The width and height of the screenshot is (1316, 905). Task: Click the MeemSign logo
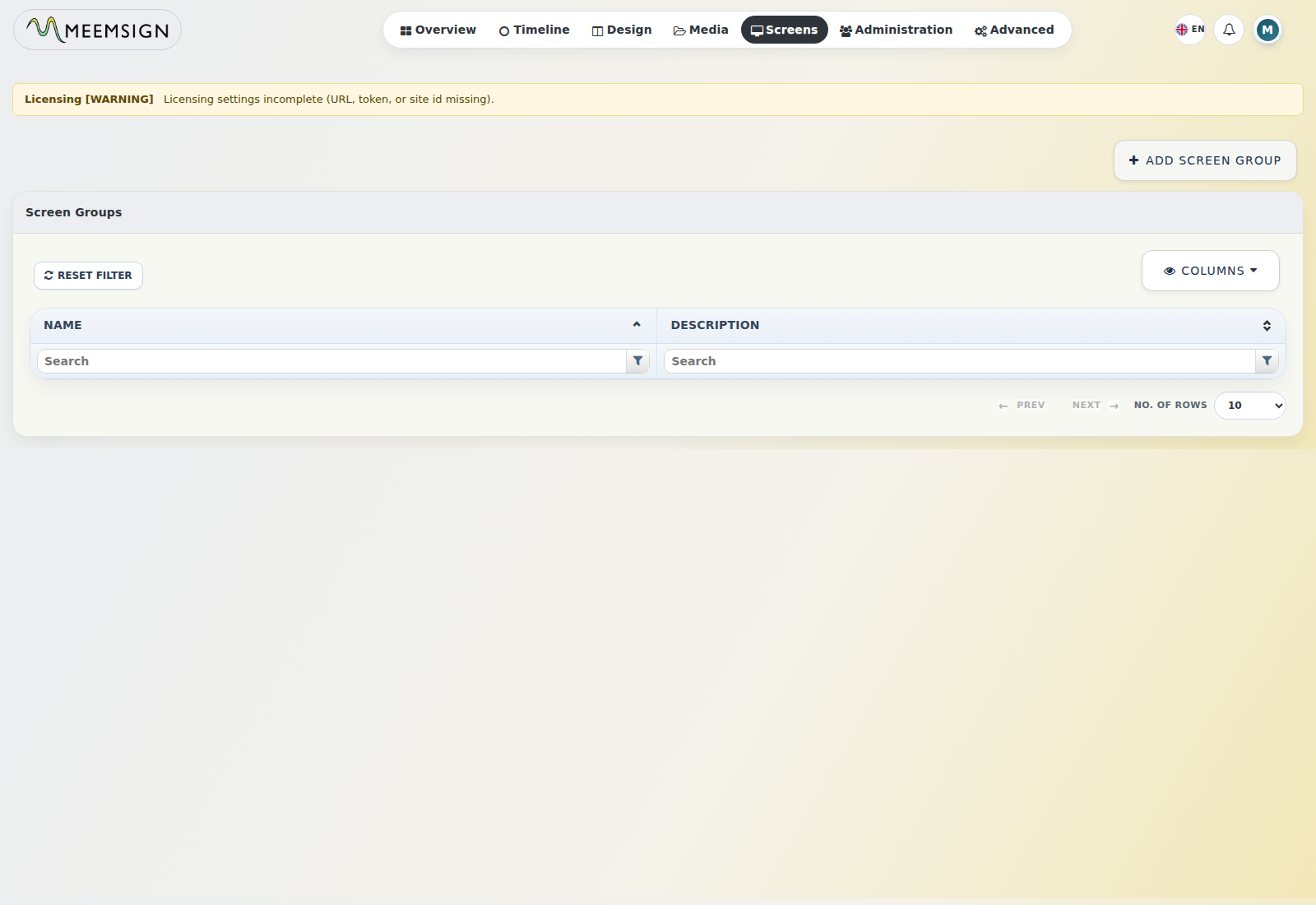click(97, 30)
